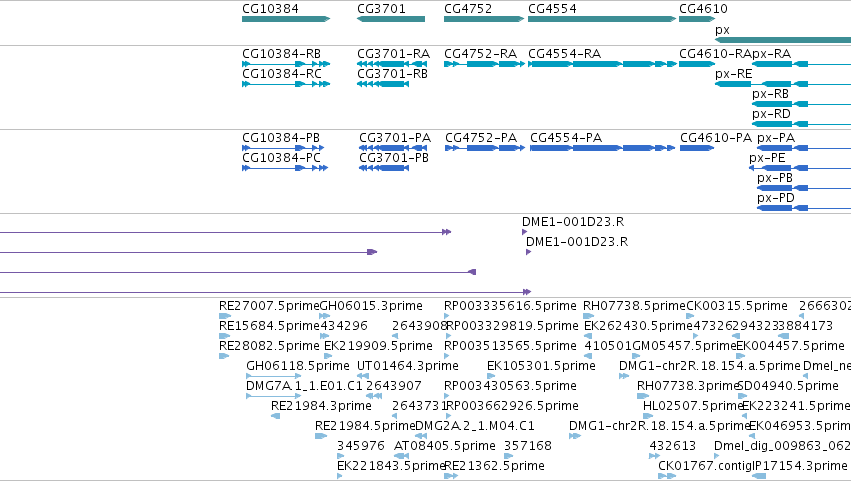Click the CG3701-PA protein label
This screenshot has width=851, height=481.
click(395, 138)
